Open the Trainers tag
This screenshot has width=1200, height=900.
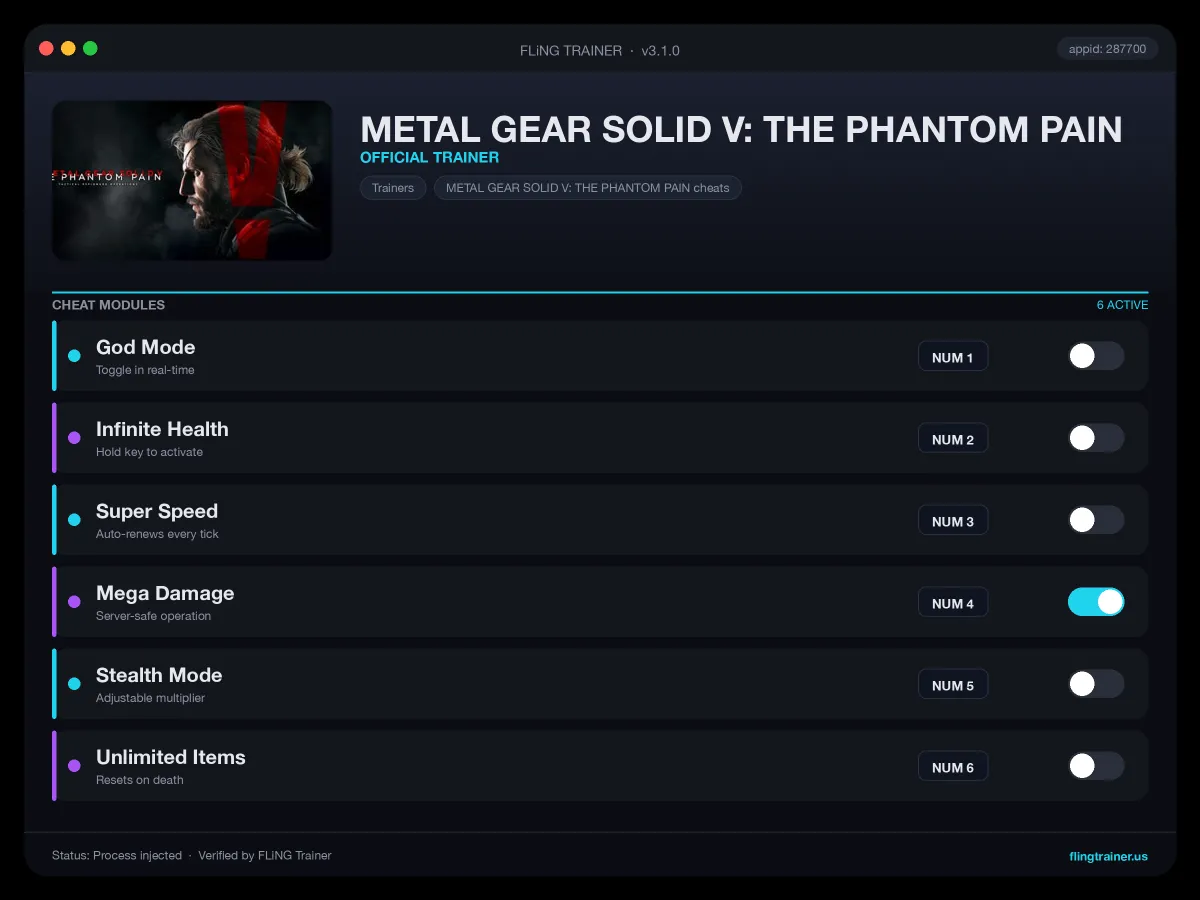(x=393, y=188)
